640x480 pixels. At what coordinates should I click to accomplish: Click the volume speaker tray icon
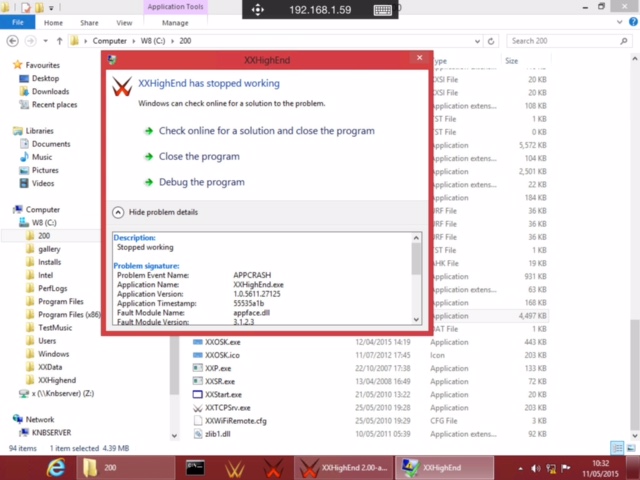[x=536, y=469]
